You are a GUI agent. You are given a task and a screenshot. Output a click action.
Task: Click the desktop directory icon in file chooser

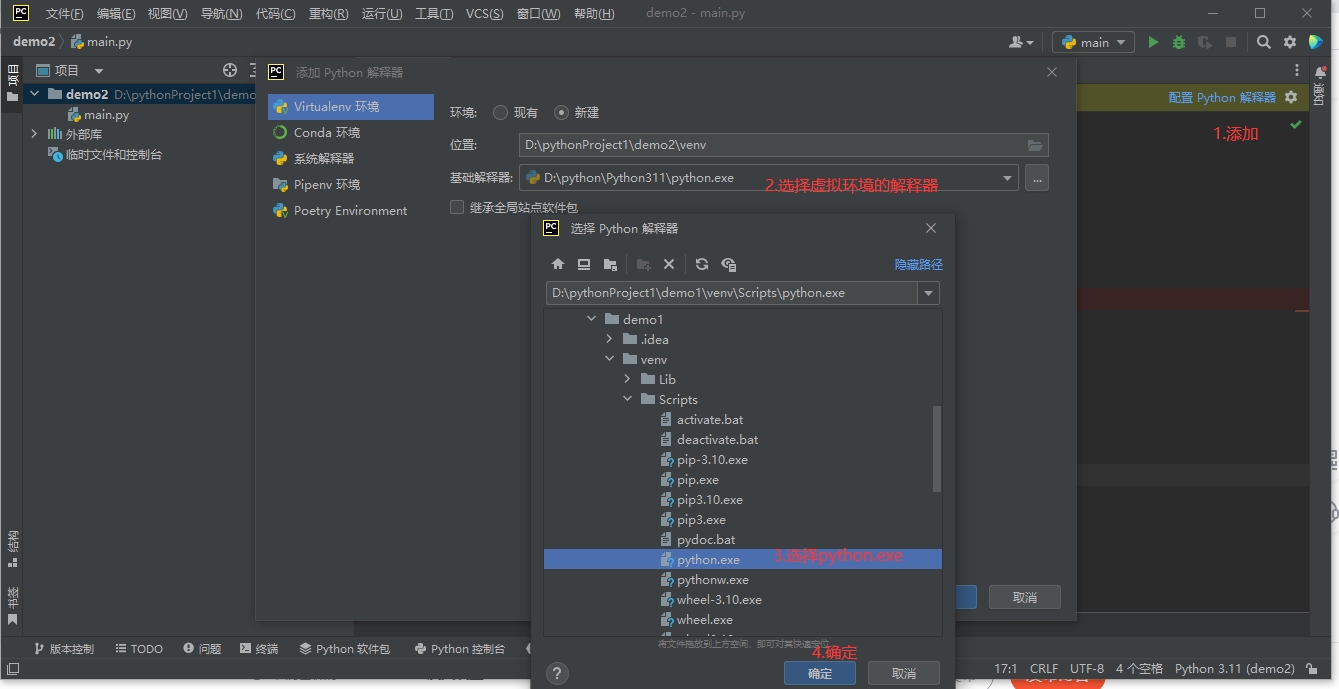tap(584, 264)
